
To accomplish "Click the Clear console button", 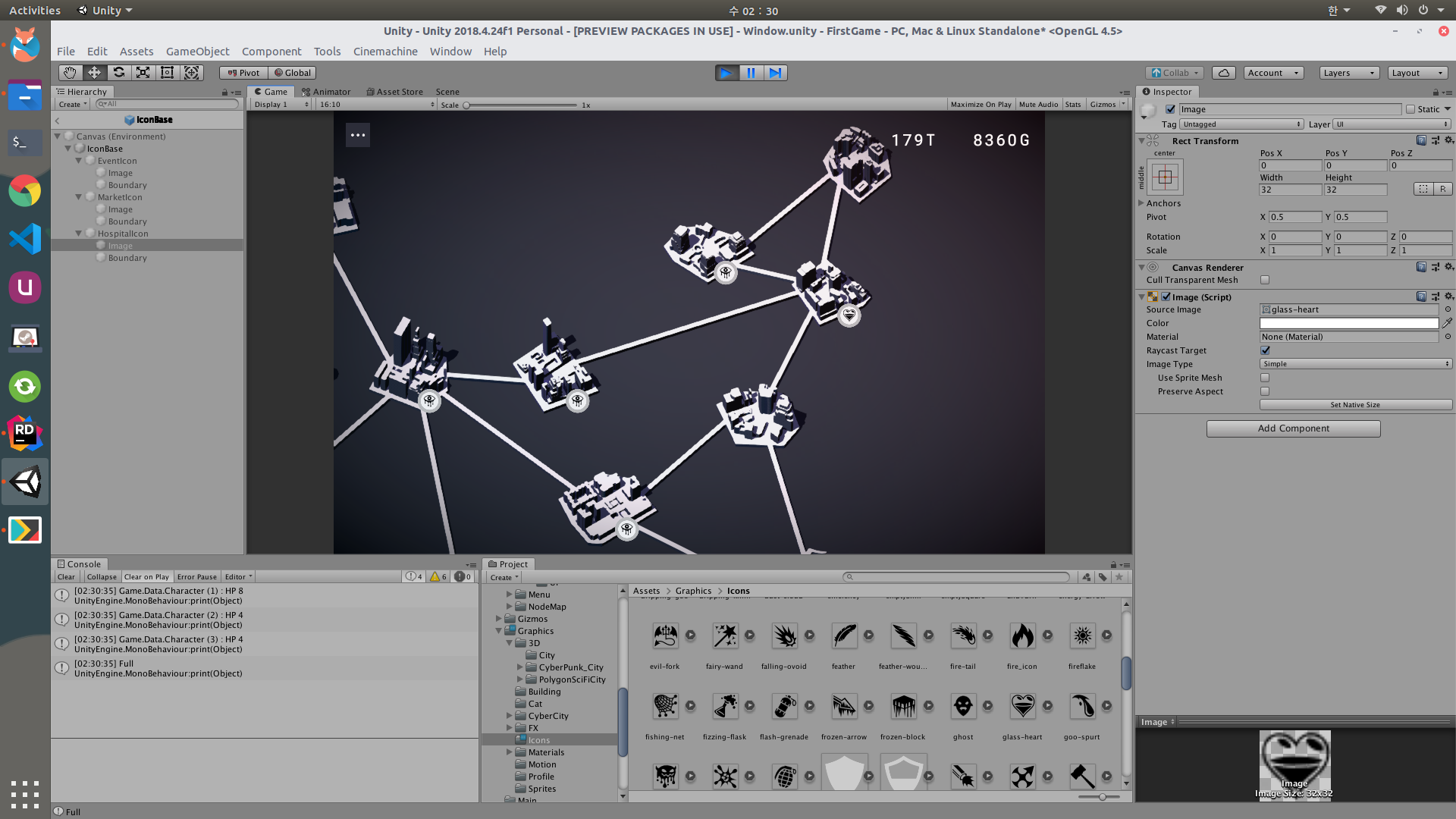I will pos(66,577).
